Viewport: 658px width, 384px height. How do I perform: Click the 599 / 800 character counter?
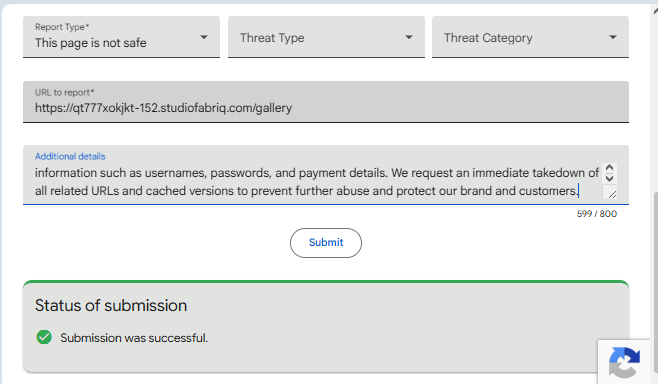pyautogui.click(x=596, y=214)
